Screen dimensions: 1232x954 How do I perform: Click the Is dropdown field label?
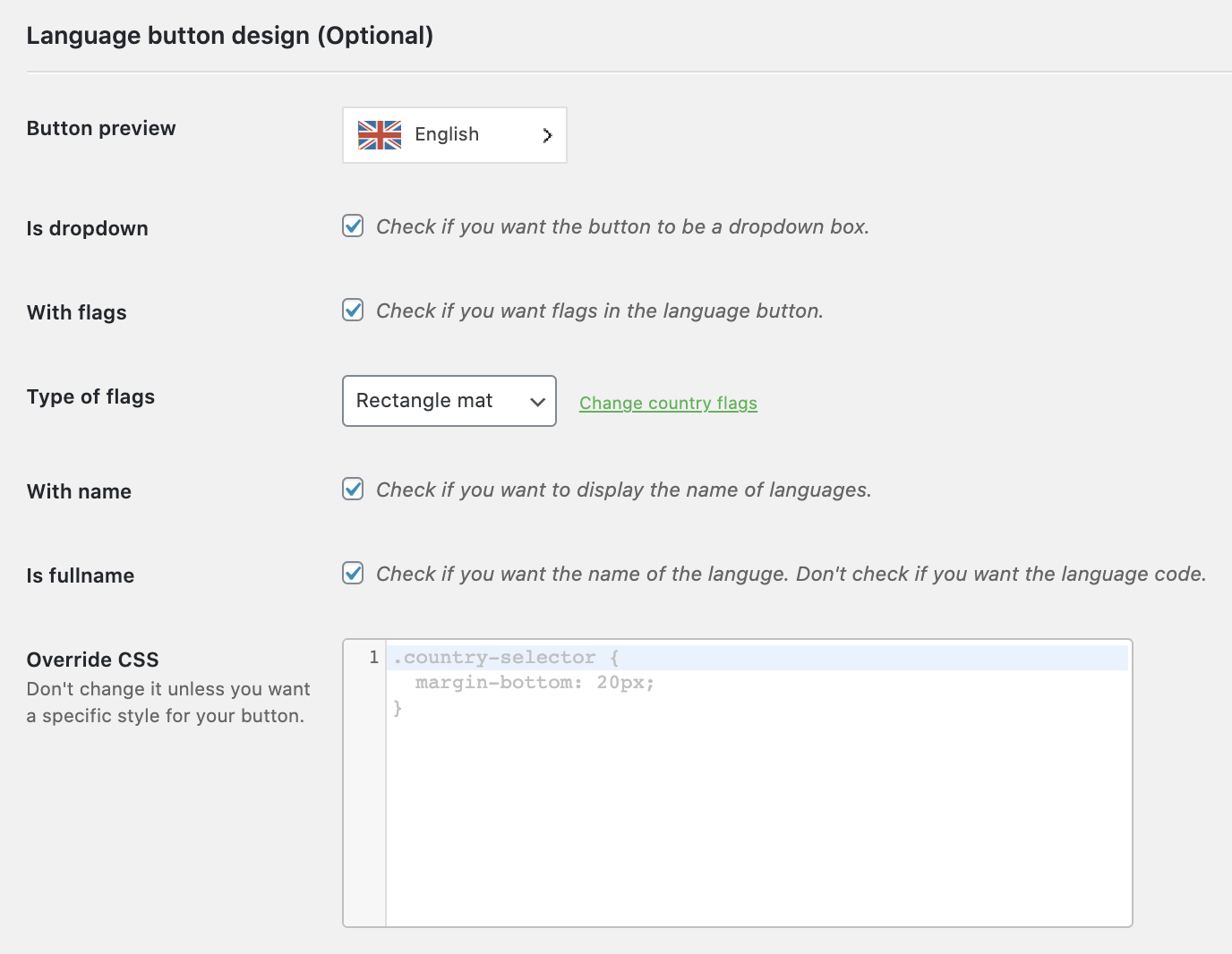click(x=88, y=228)
